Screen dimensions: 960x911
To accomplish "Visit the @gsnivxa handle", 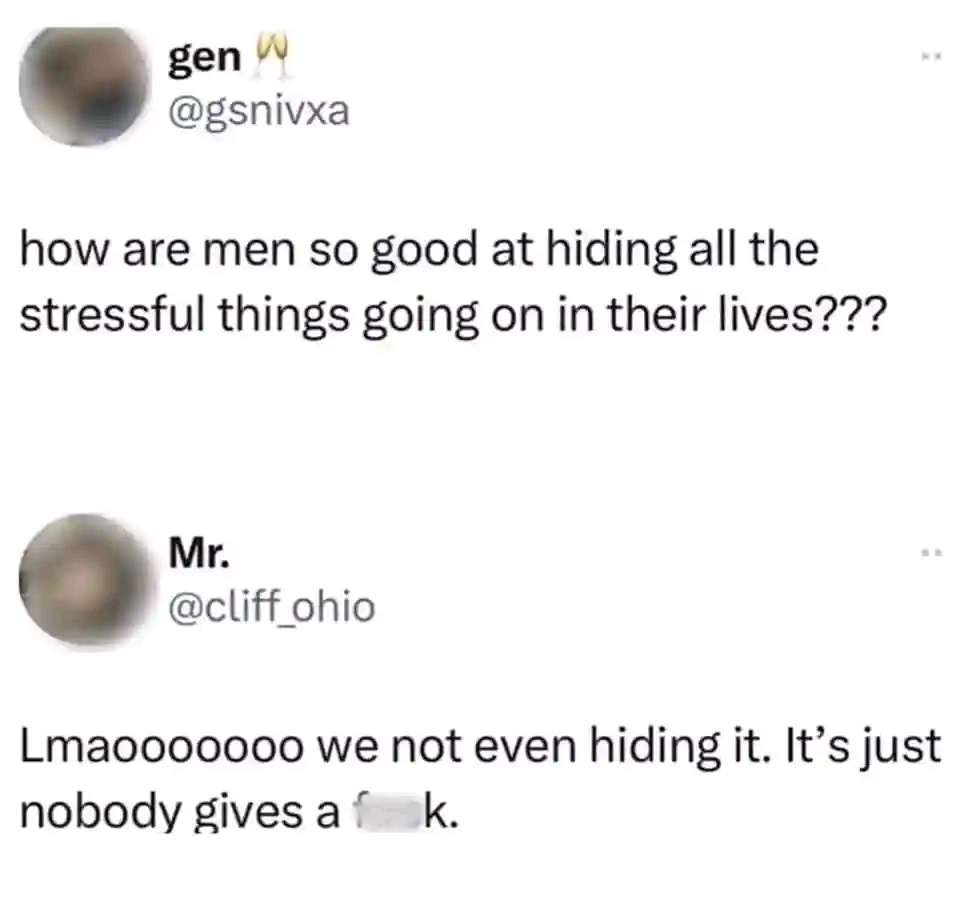I will [x=259, y=113].
